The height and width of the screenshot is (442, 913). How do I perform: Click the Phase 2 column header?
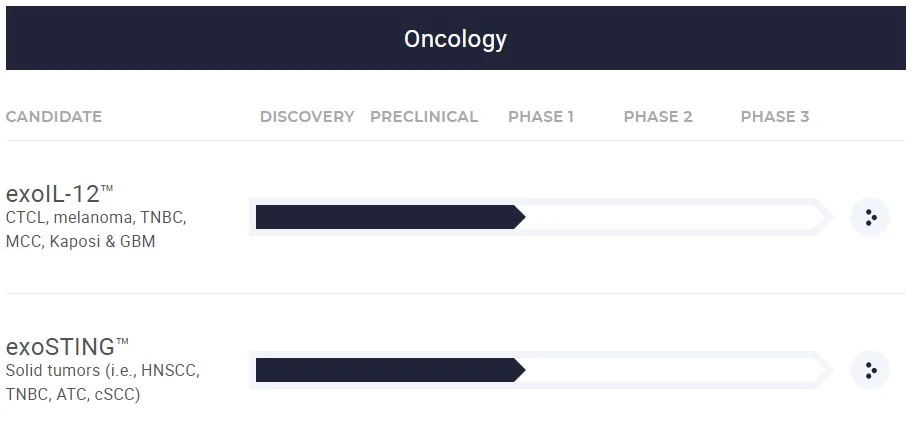click(658, 117)
